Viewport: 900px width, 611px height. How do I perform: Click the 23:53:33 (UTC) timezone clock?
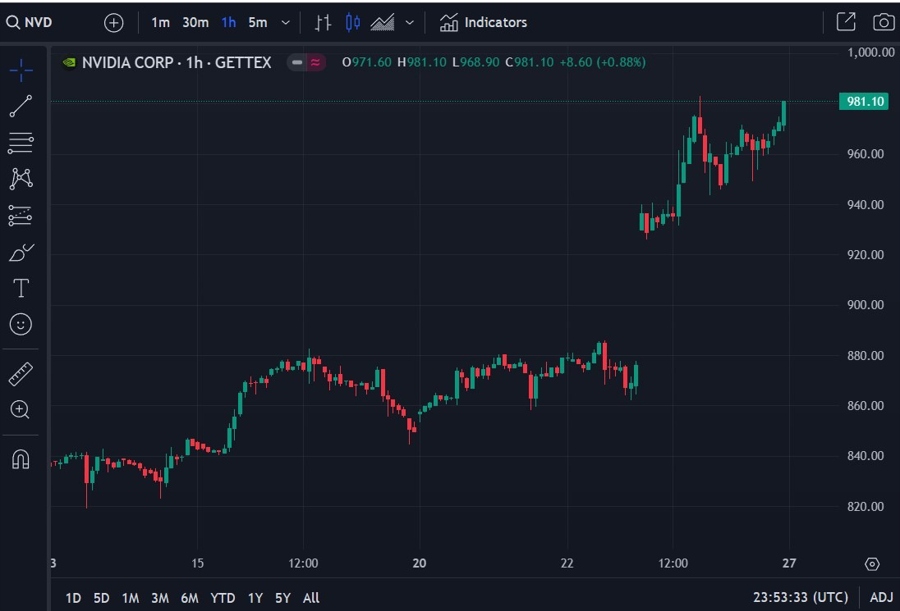point(800,597)
